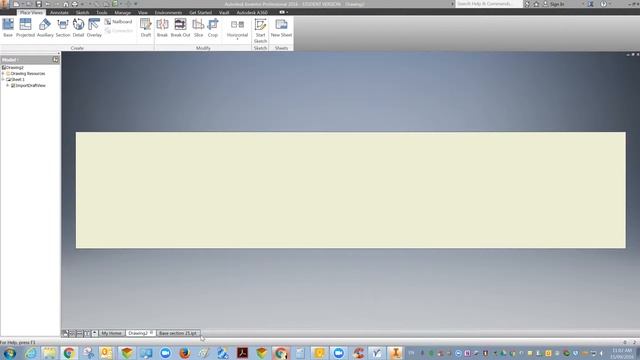This screenshot has height=360, width=640.
Task: Select the Section view tool
Action: 63,28
